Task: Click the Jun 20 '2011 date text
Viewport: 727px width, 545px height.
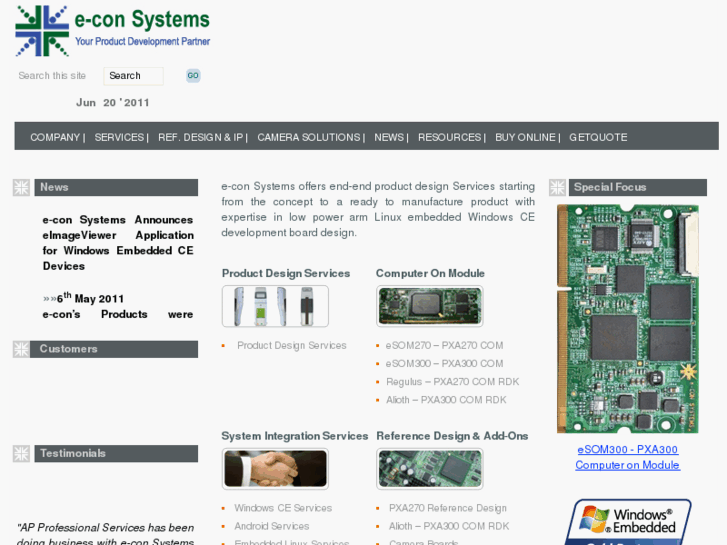Action: [113, 103]
